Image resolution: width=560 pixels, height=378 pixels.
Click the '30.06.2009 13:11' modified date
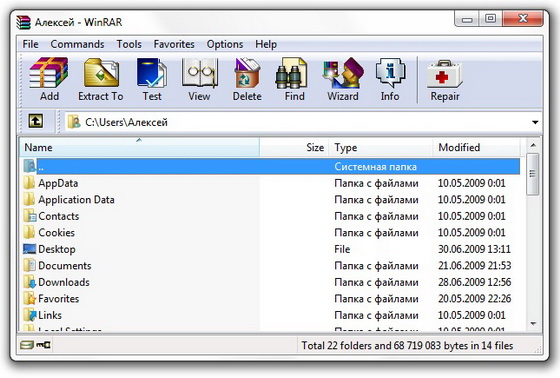coord(474,249)
